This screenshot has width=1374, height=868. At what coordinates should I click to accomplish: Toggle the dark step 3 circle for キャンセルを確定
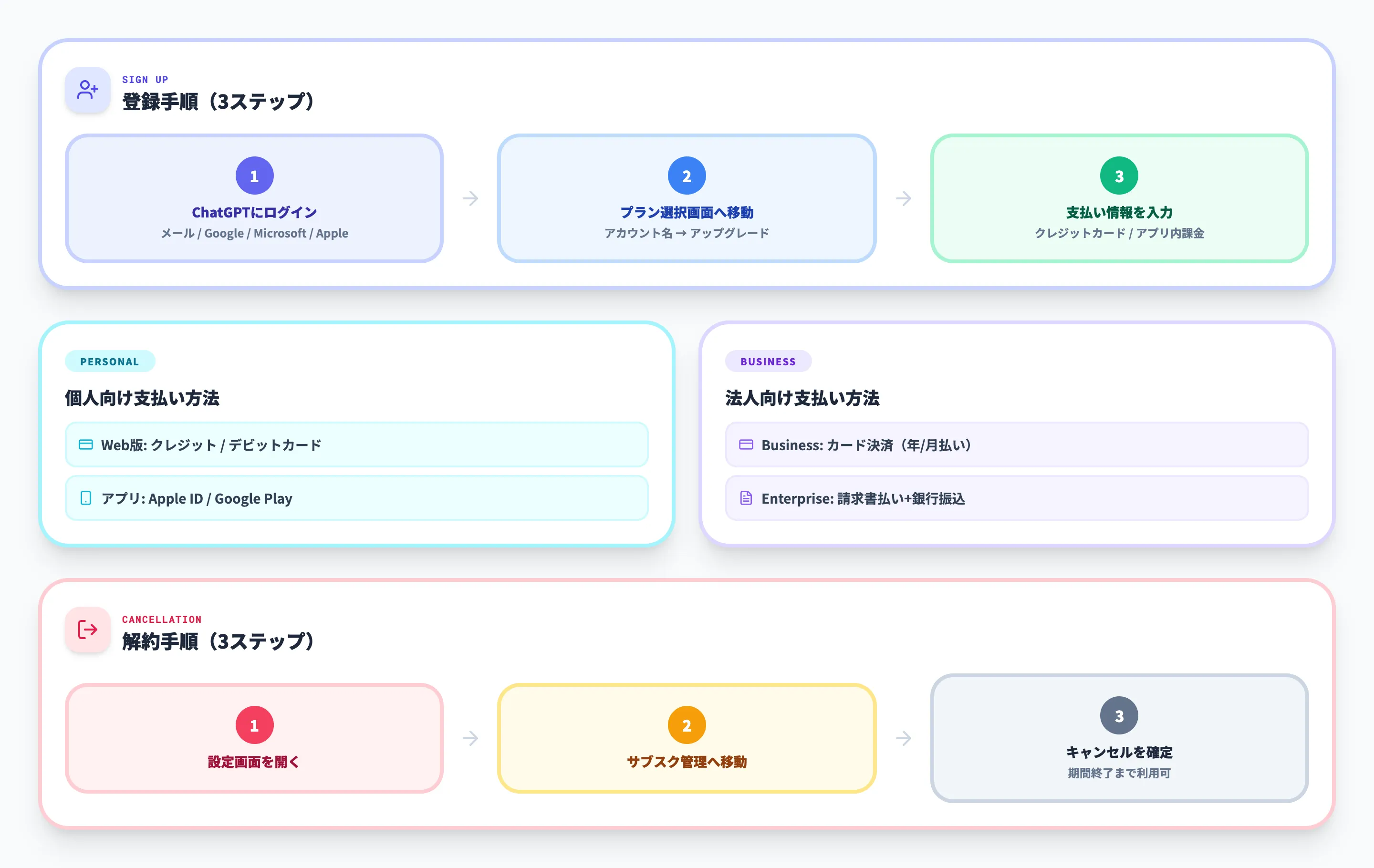tap(1119, 714)
